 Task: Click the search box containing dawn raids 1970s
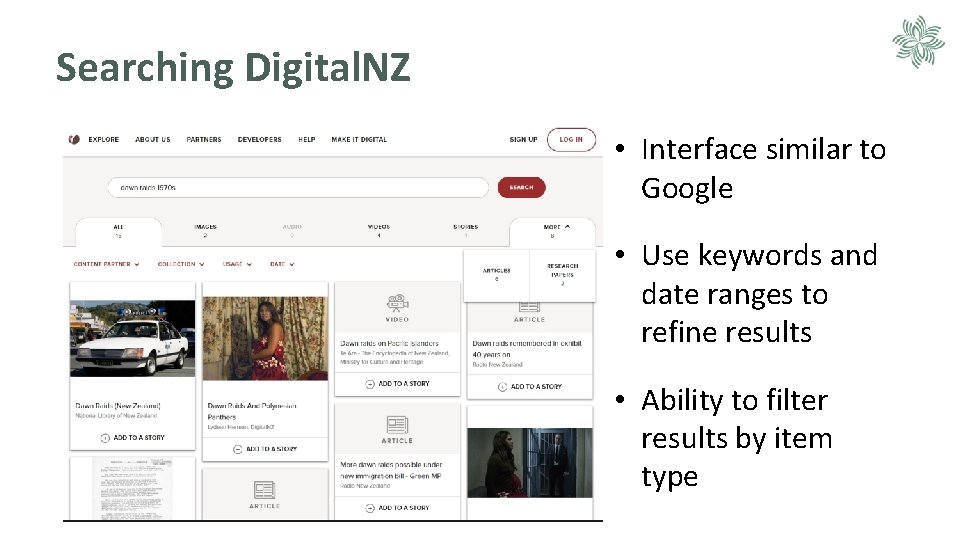[298, 187]
